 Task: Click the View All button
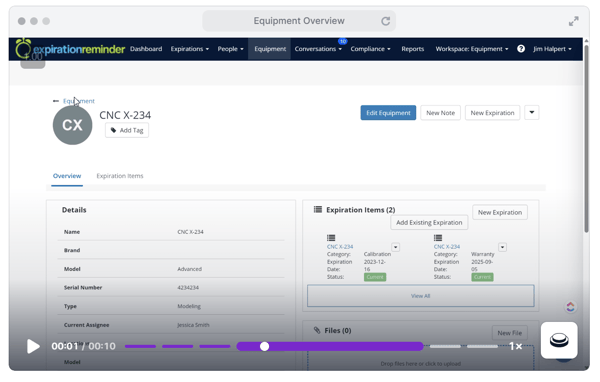tap(421, 296)
